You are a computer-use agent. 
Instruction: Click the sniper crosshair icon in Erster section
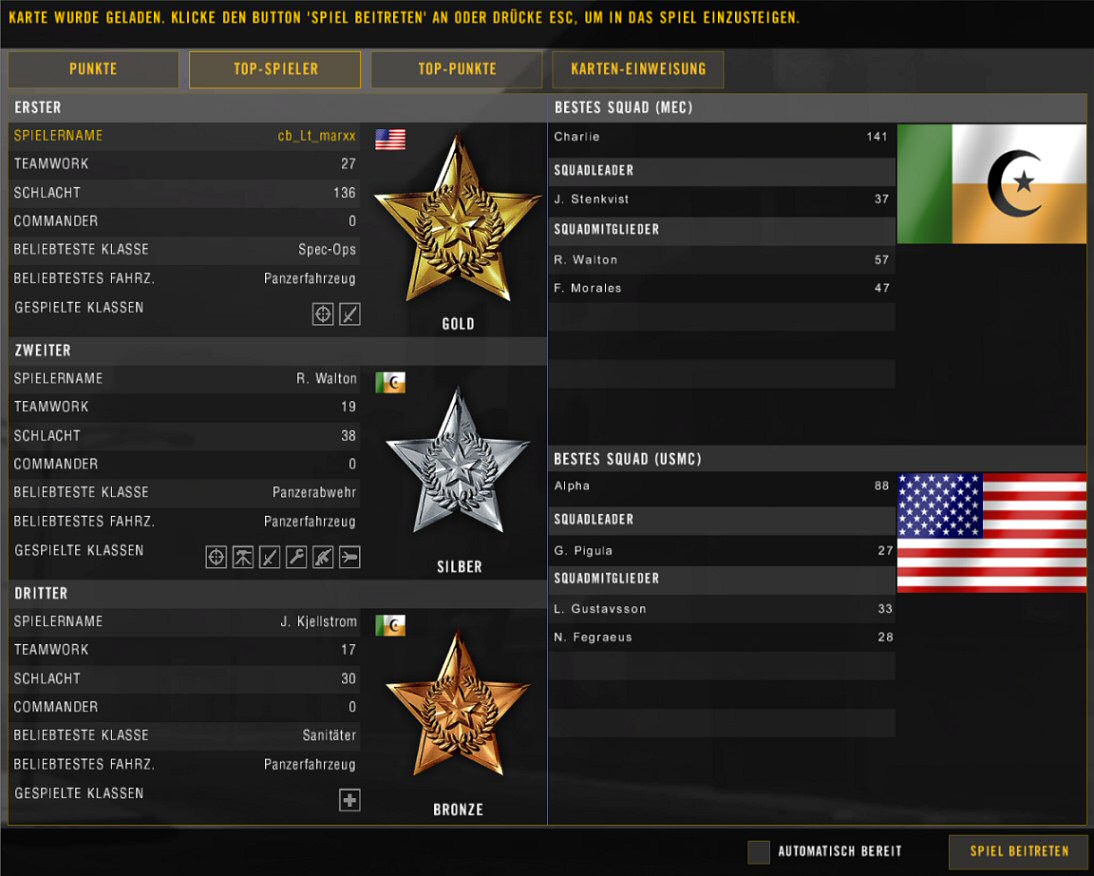pos(322,315)
